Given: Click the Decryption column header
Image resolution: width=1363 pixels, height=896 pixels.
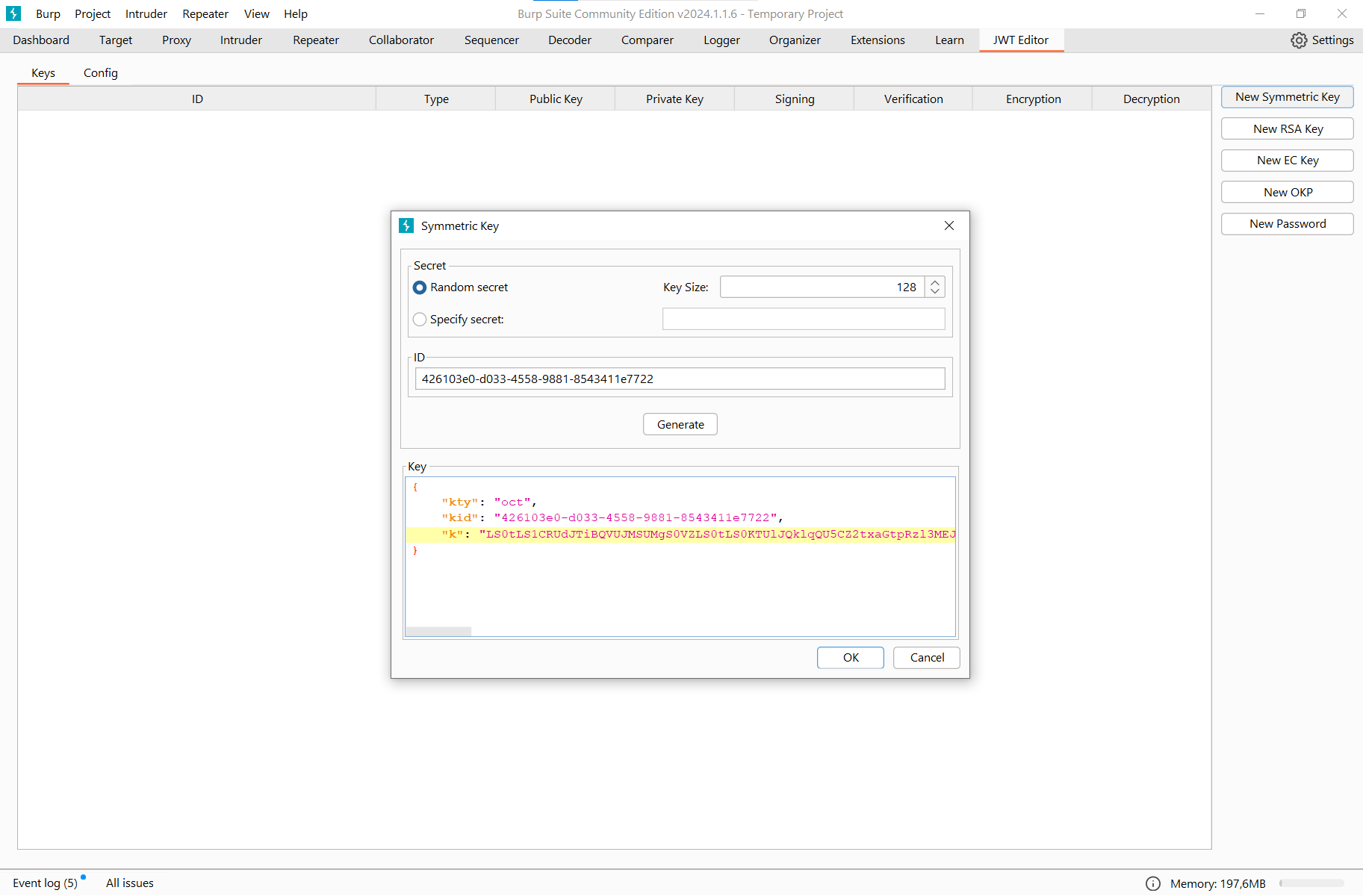Looking at the screenshot, I should tap(1152, 99).
